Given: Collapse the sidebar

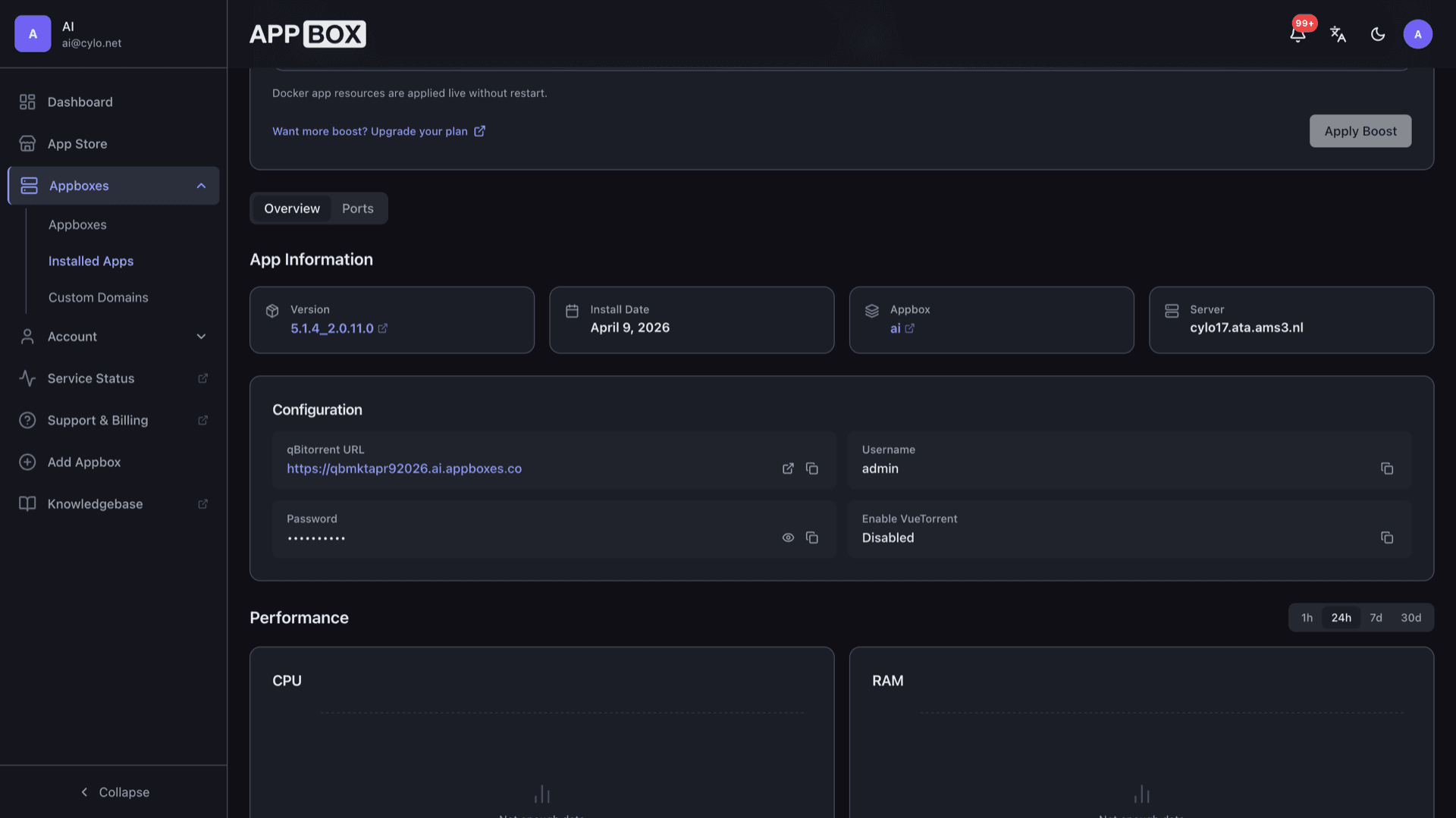Looking at the screenshot, I should (115, 792).
